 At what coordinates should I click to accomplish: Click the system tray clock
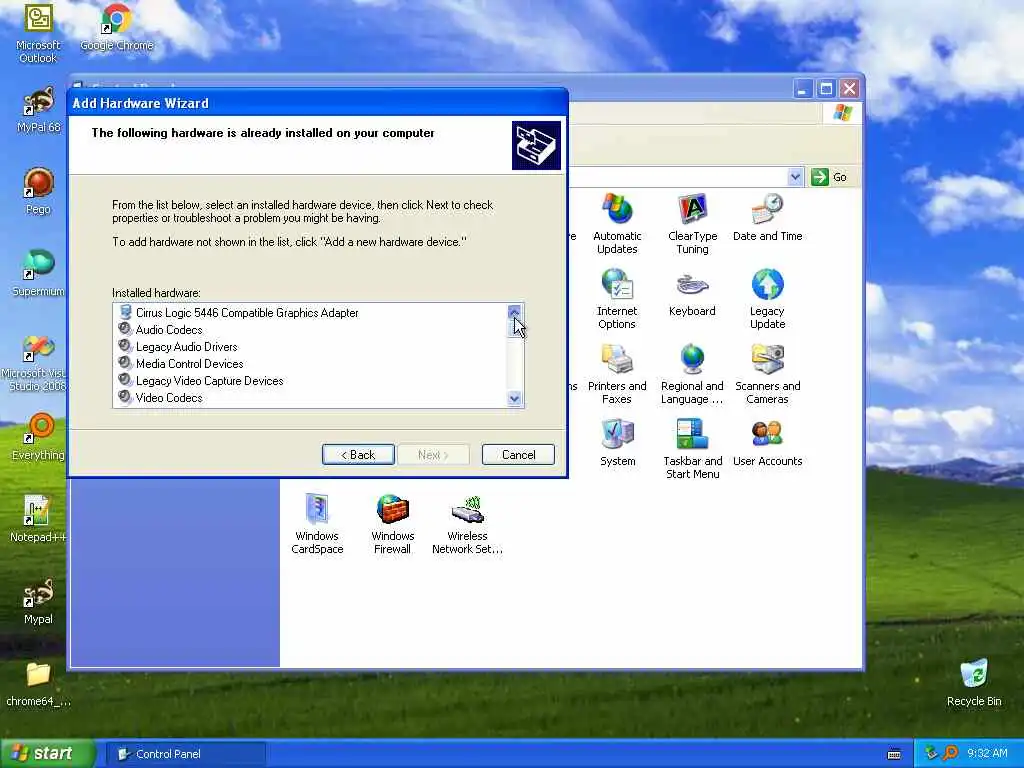tap(987, 754)
